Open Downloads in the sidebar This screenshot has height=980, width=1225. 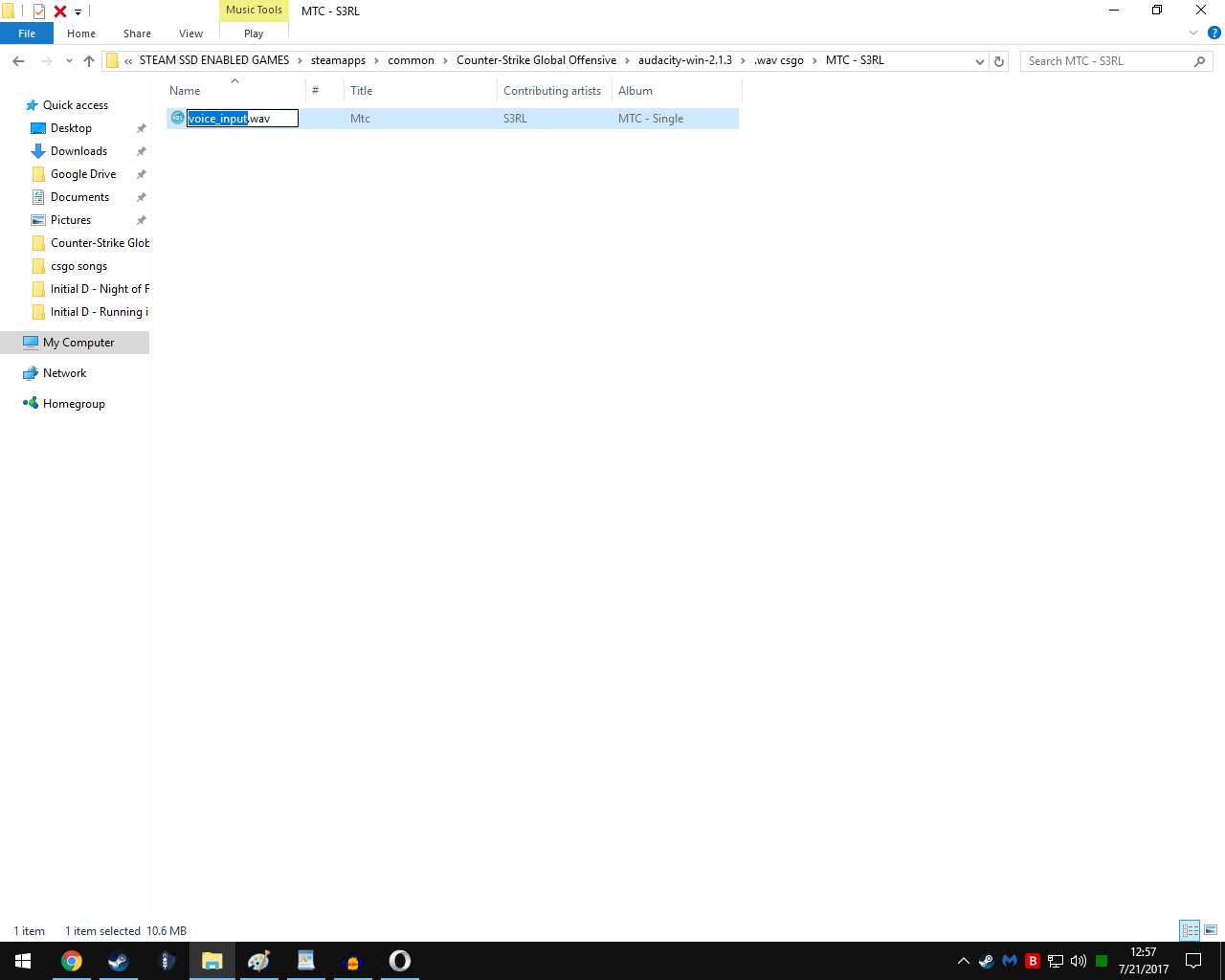pos(78,151)
